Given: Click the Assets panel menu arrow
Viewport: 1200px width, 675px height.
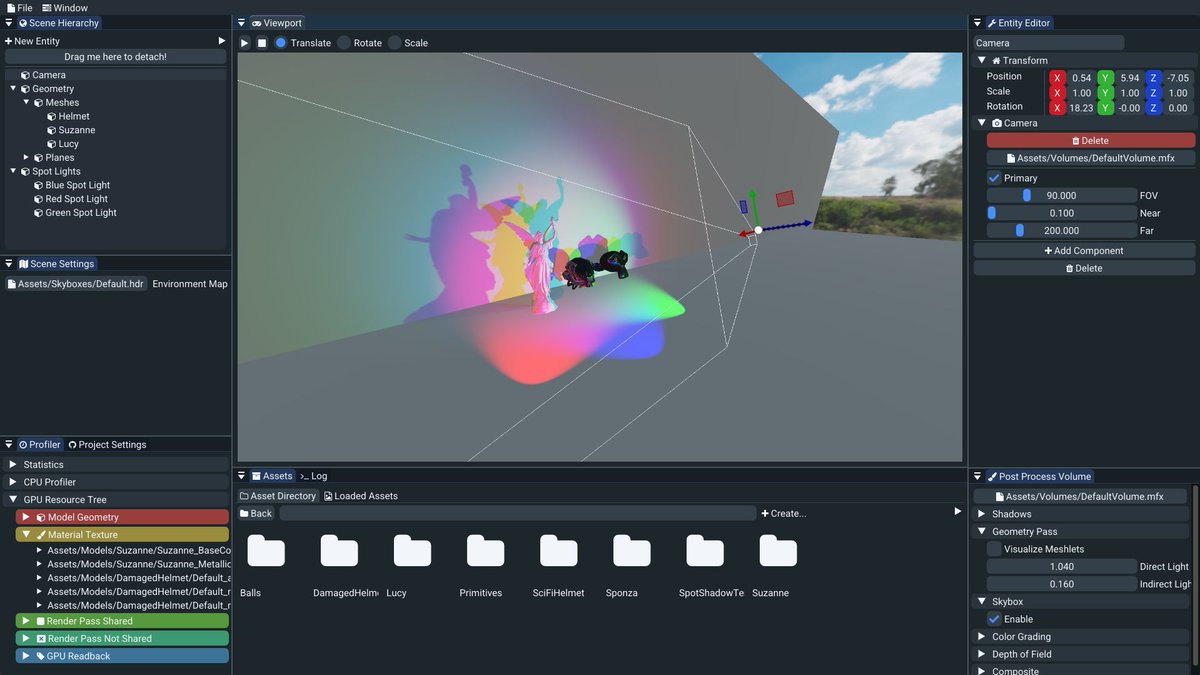Looking at the screenshot, I should [242, 476].
